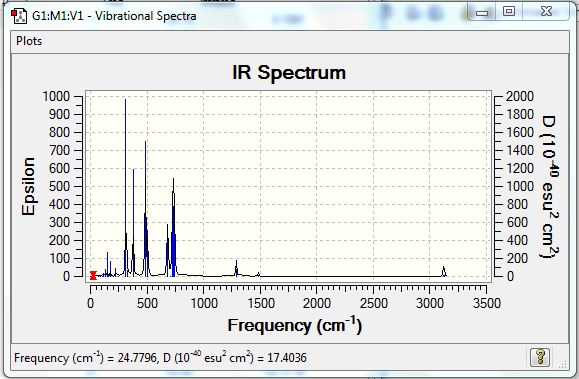This screenshot has width=579, height=379.
Task: Open the Plots menu
Action: coord(29,41)
